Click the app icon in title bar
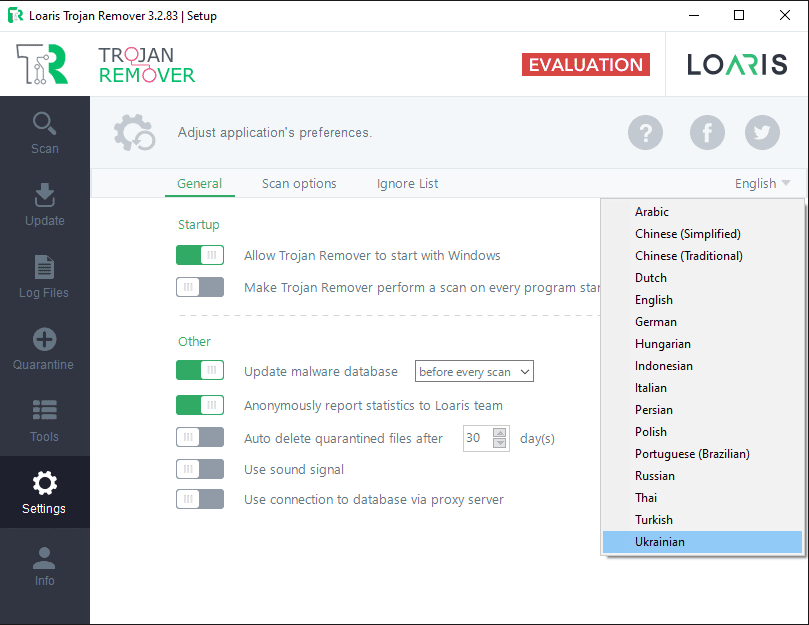The height and width of the screenshot is (625, 809). click(15, 15)
